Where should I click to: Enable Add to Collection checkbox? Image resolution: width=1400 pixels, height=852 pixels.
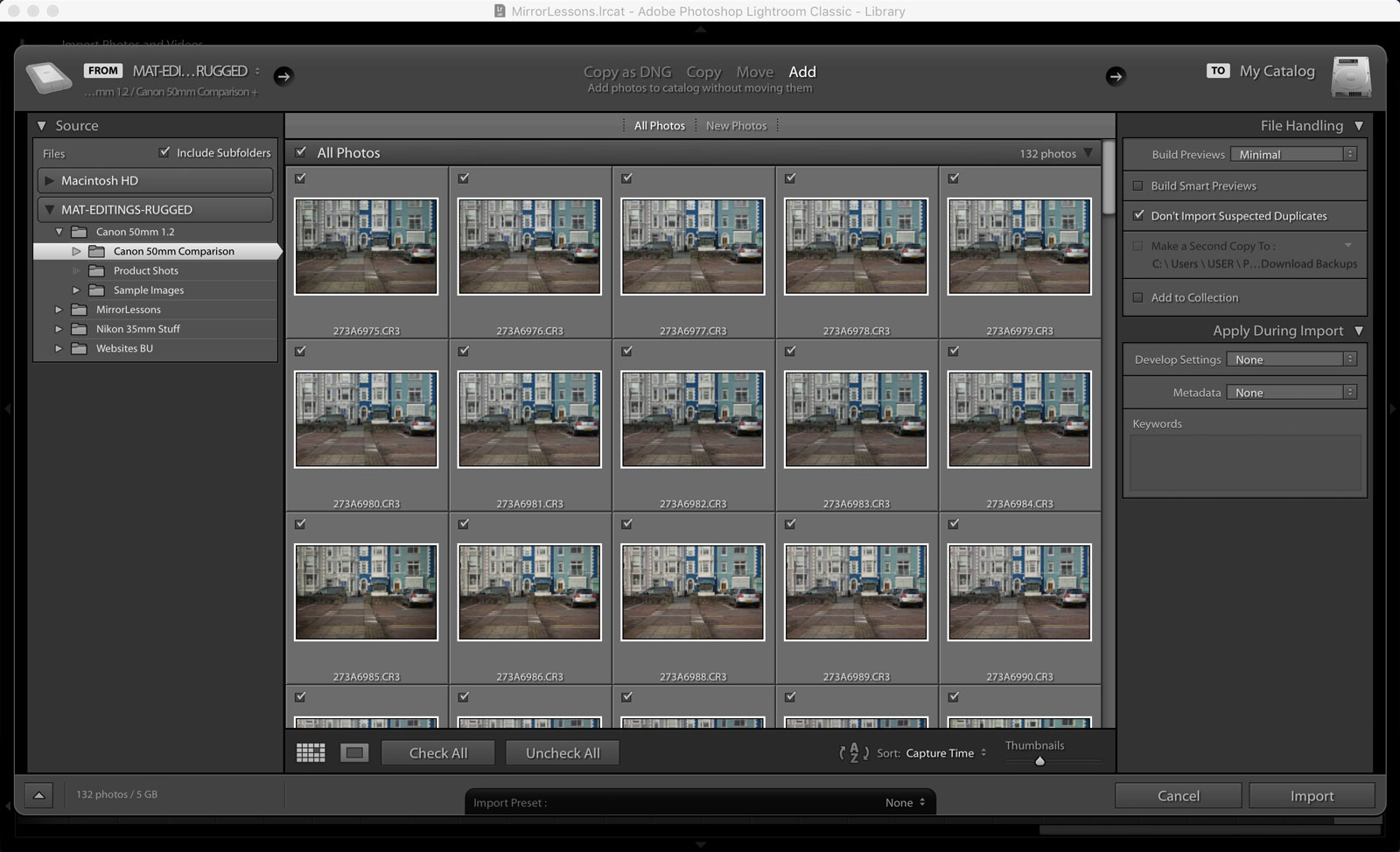(1137, 297)
